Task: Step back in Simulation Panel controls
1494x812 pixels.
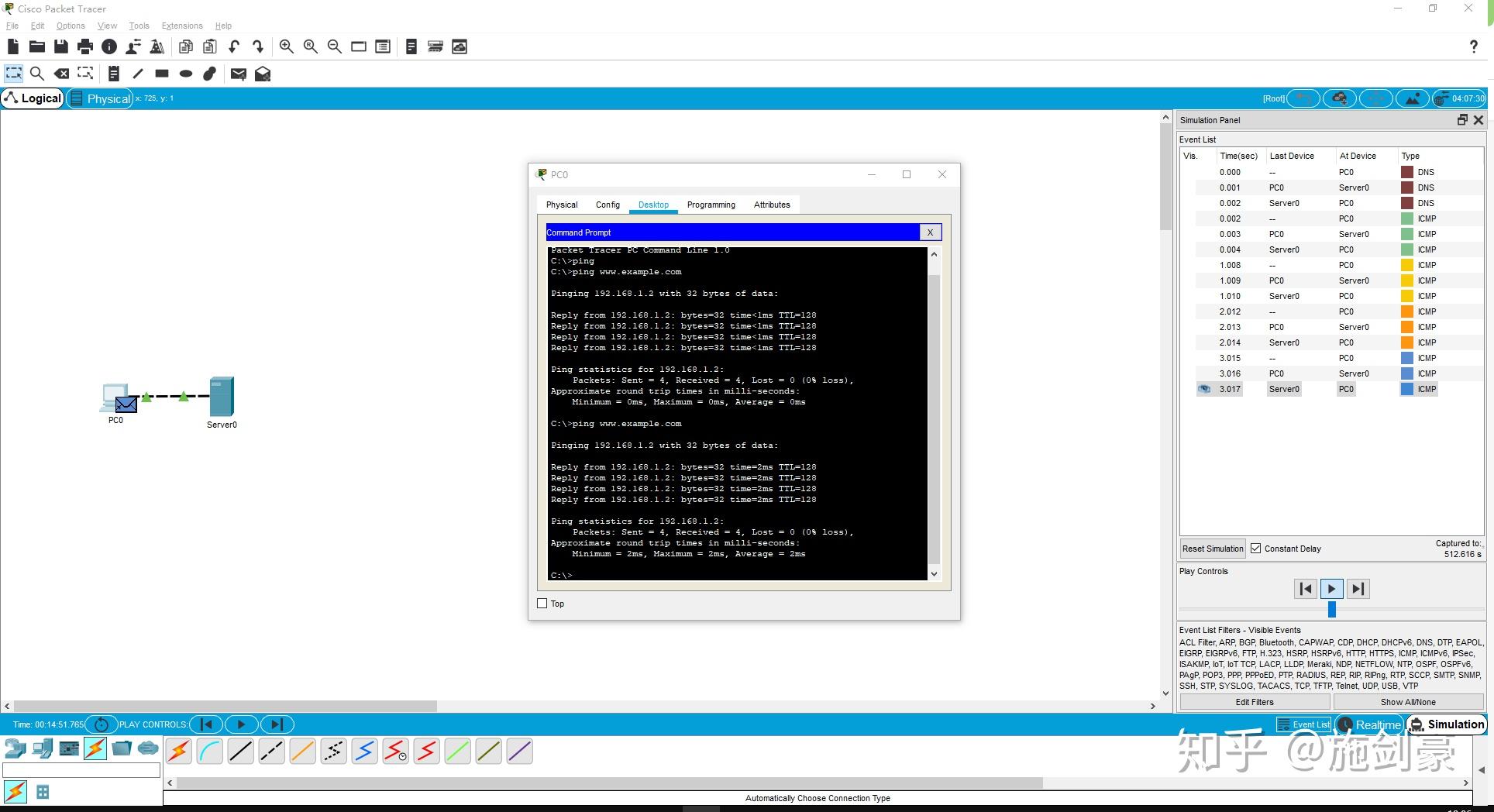Action: [1306, 589]
